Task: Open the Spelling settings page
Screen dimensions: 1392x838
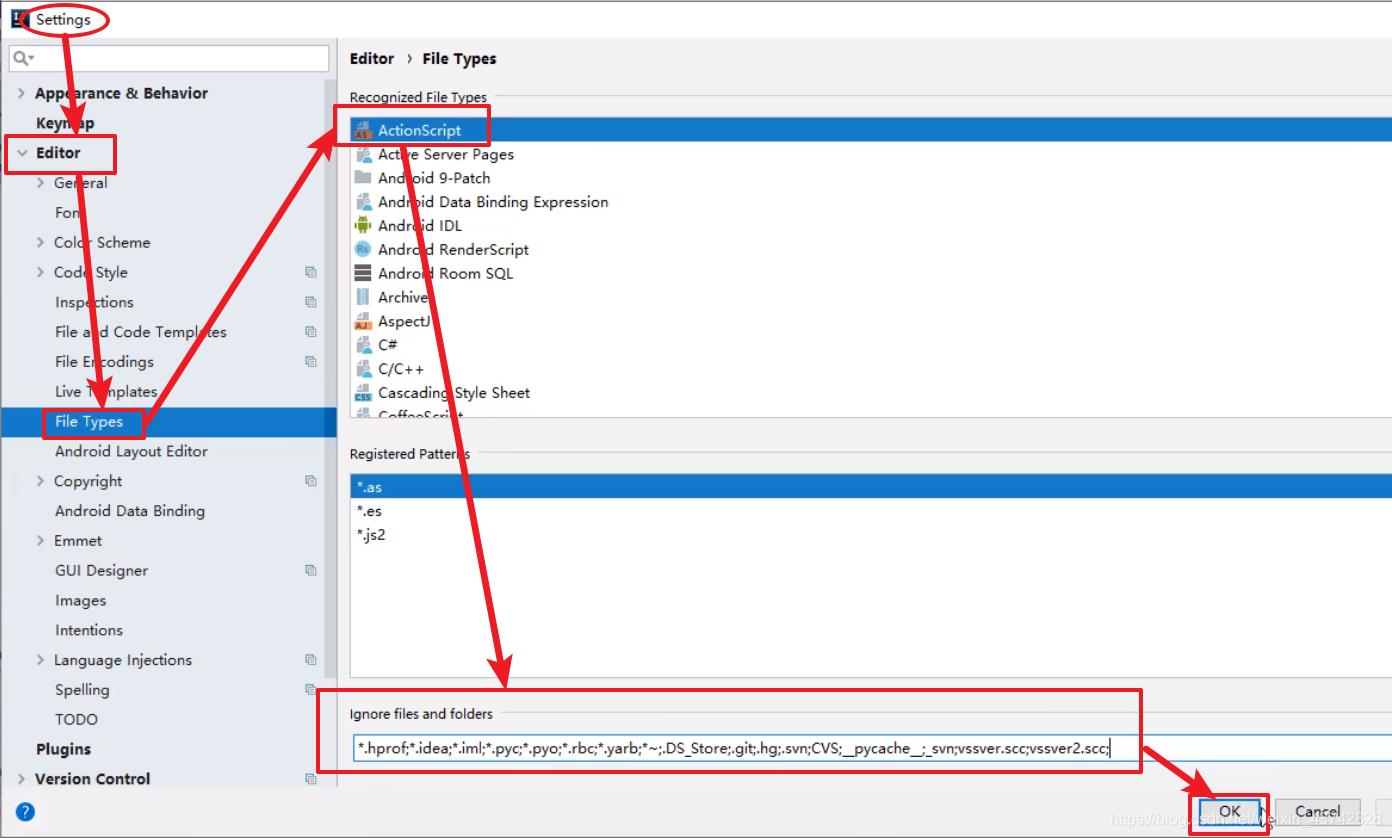Action: [x=82, y=690]
